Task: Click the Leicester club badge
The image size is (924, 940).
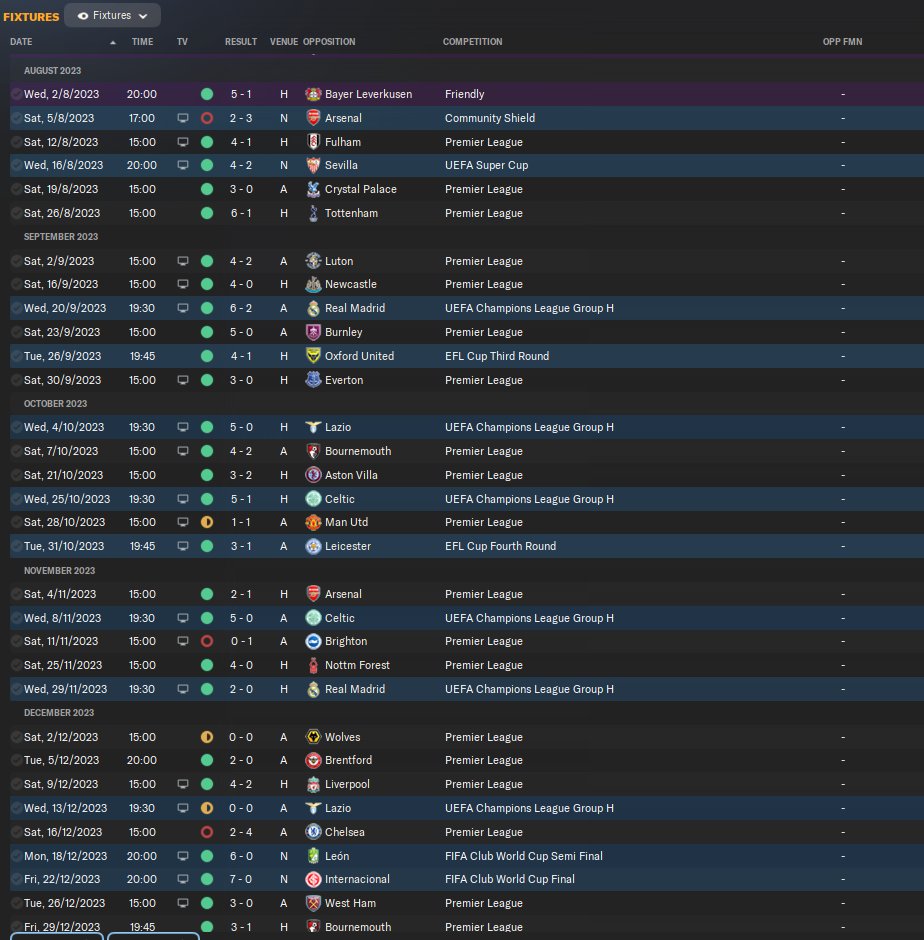Action: (313, 546)
